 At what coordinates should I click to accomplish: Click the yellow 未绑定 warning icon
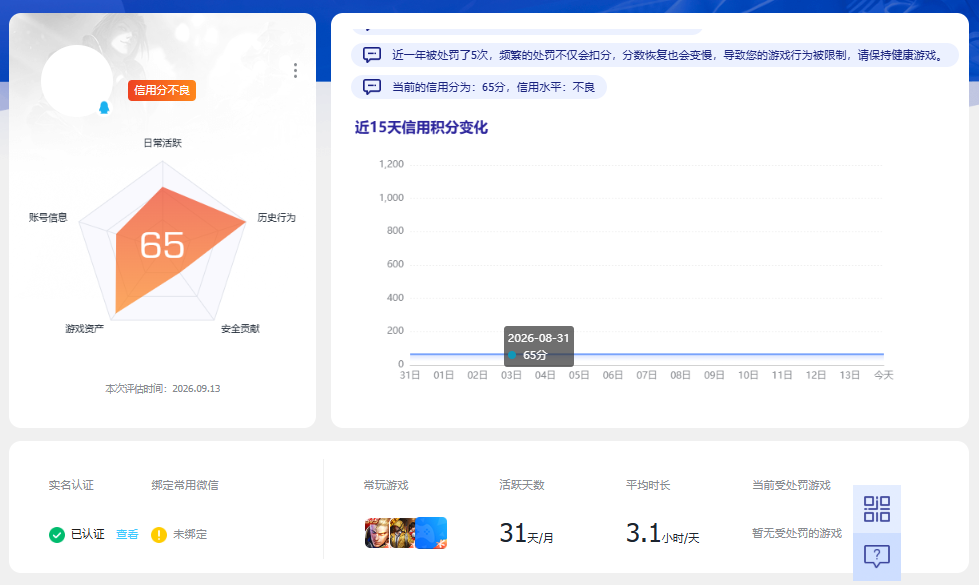[159, 534]
